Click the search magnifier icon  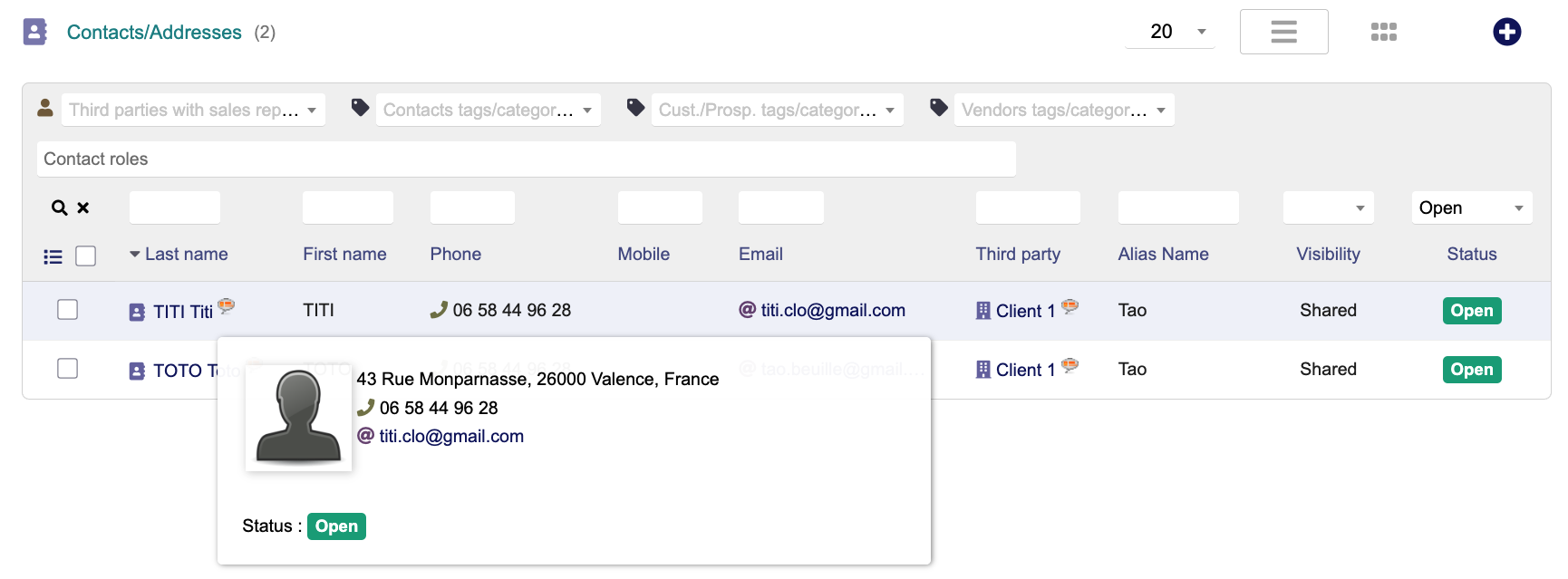(60, 207)
